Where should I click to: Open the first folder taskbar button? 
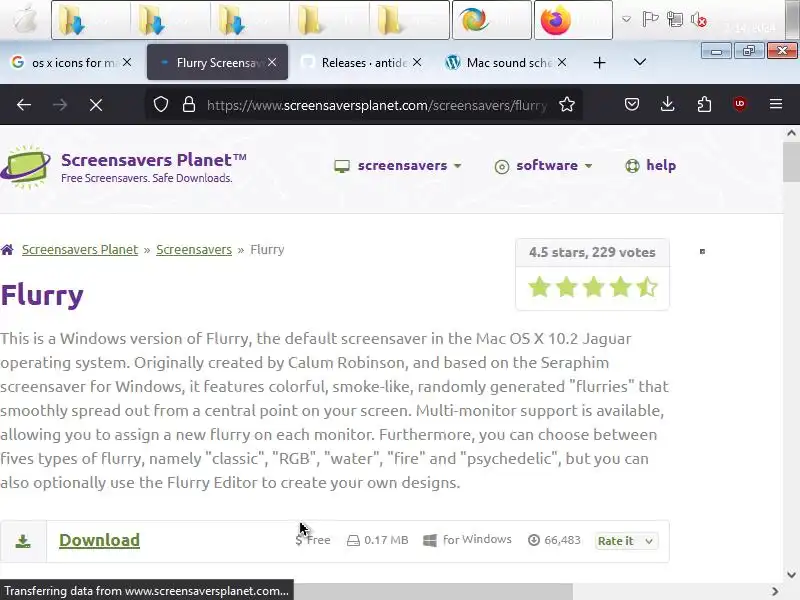tap(91, 20)
